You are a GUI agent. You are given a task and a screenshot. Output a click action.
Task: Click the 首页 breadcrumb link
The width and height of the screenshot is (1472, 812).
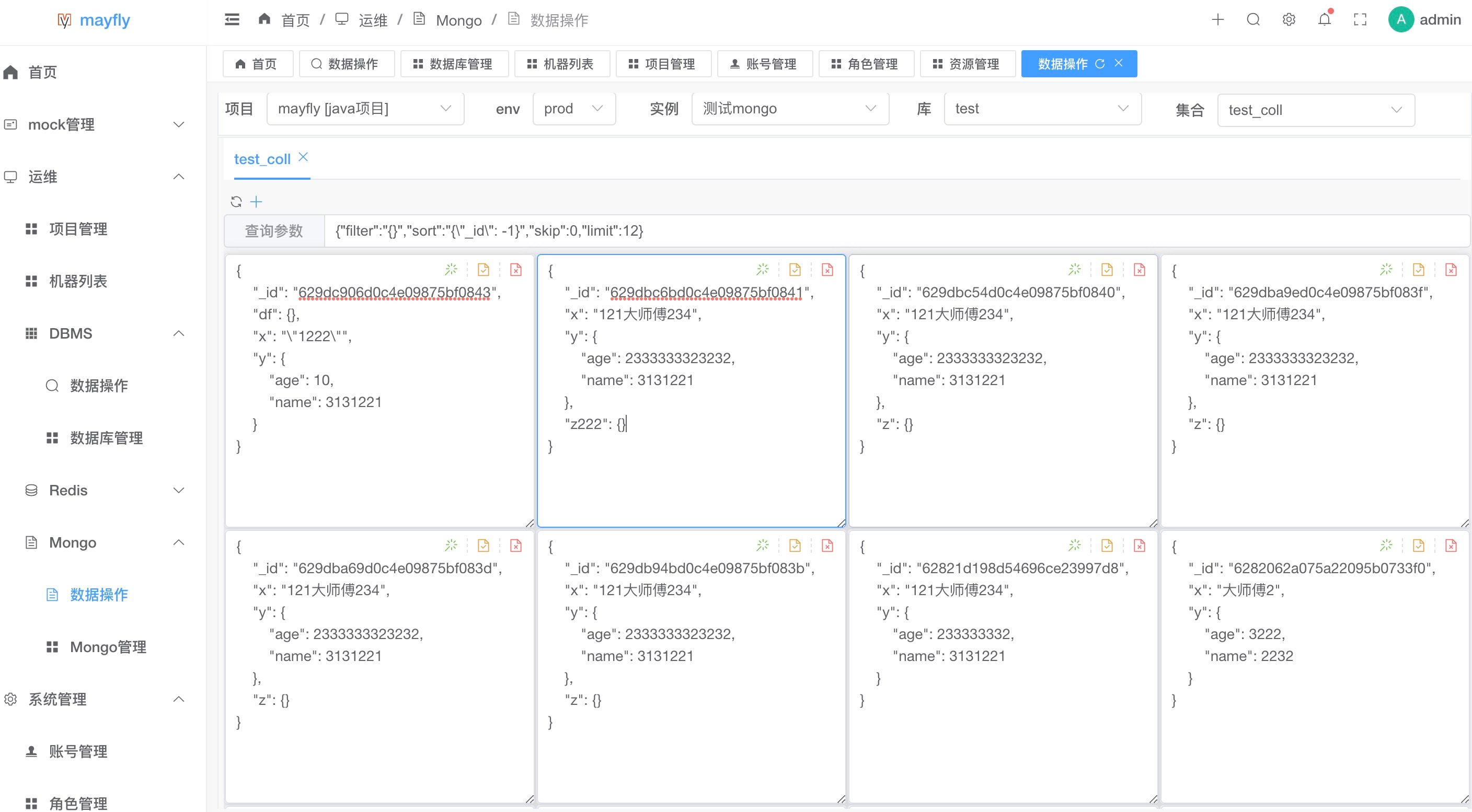295,20
